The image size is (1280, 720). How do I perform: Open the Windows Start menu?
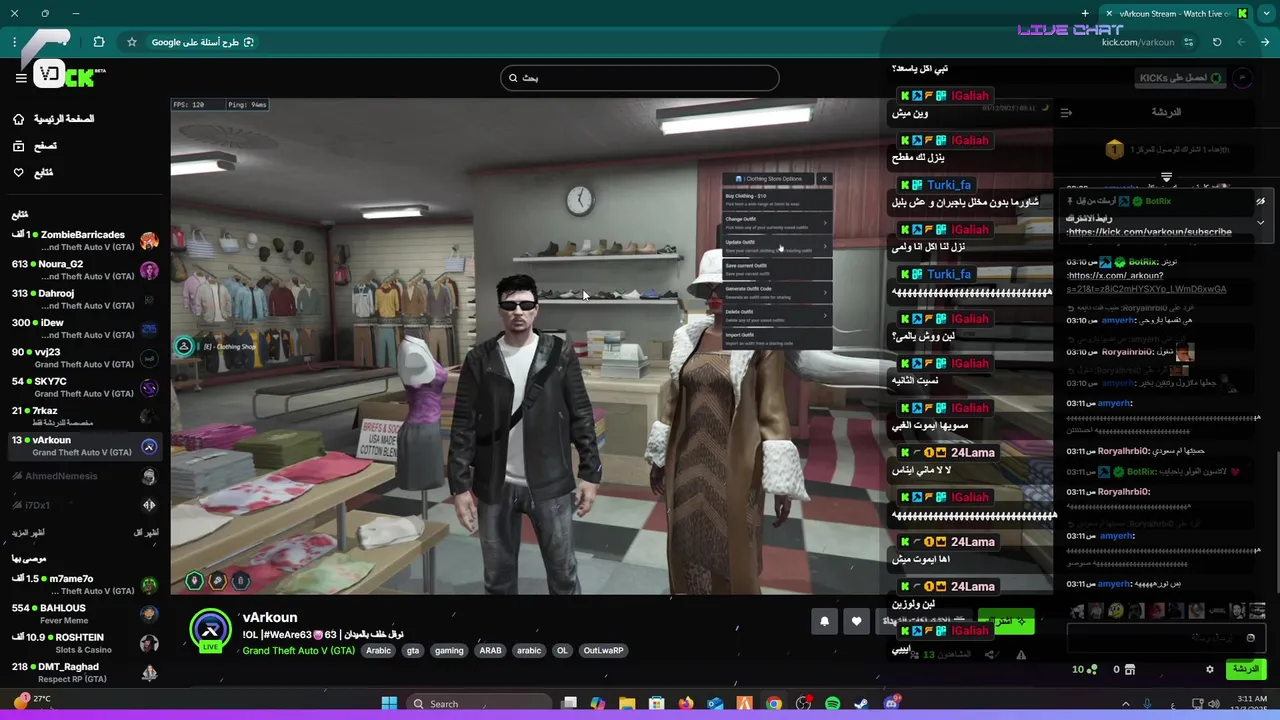coord(390,704)
